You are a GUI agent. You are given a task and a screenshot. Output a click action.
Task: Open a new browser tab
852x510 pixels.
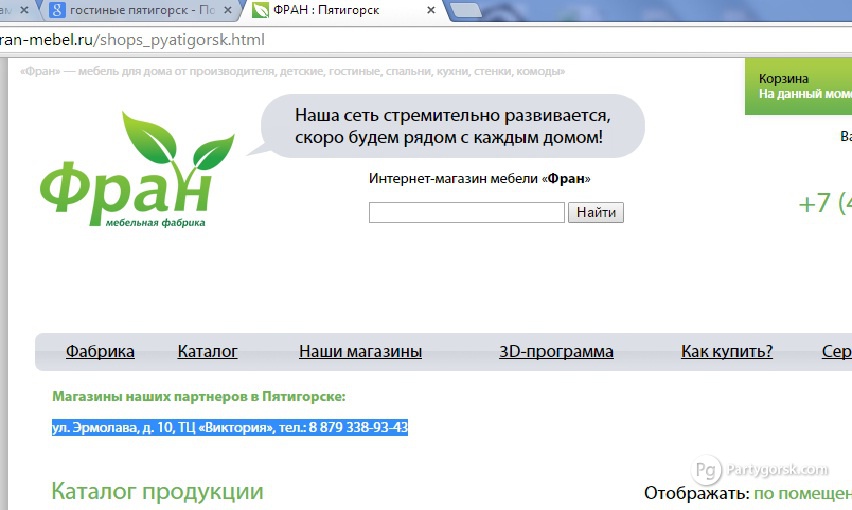coord(466,10)
